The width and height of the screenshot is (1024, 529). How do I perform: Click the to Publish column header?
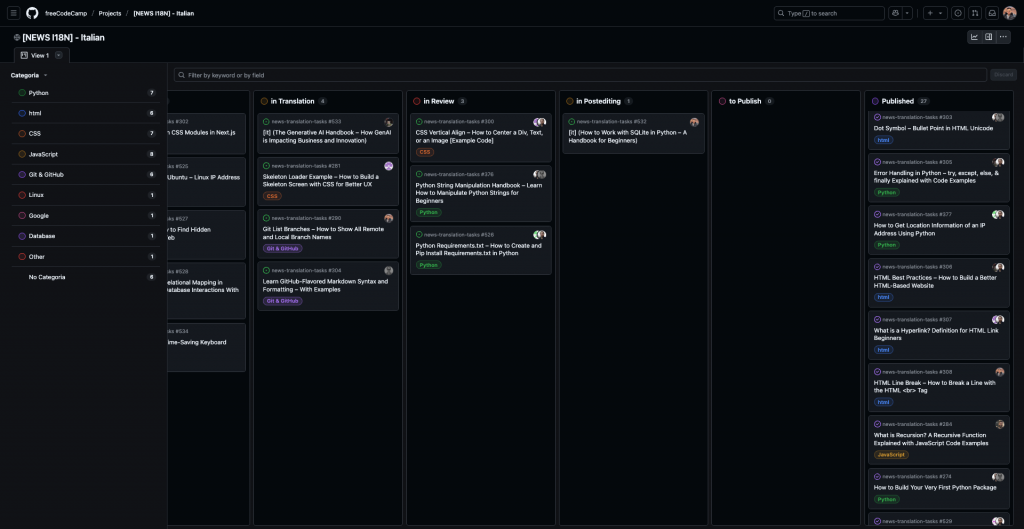pos(745,101)
